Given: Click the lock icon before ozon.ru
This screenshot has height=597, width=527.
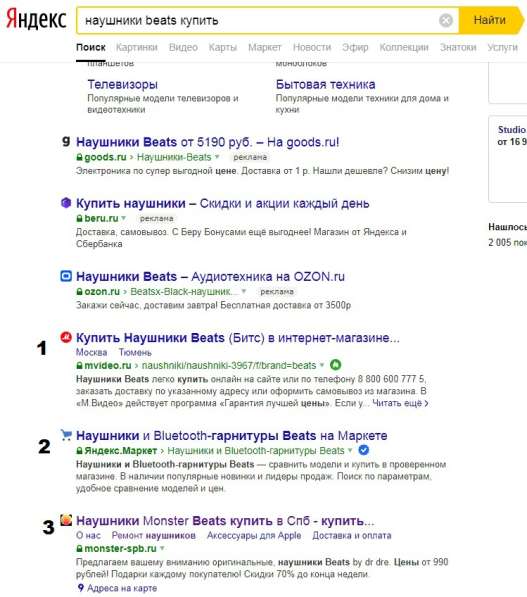Looking at the screenshot, I should click(79, 292).
